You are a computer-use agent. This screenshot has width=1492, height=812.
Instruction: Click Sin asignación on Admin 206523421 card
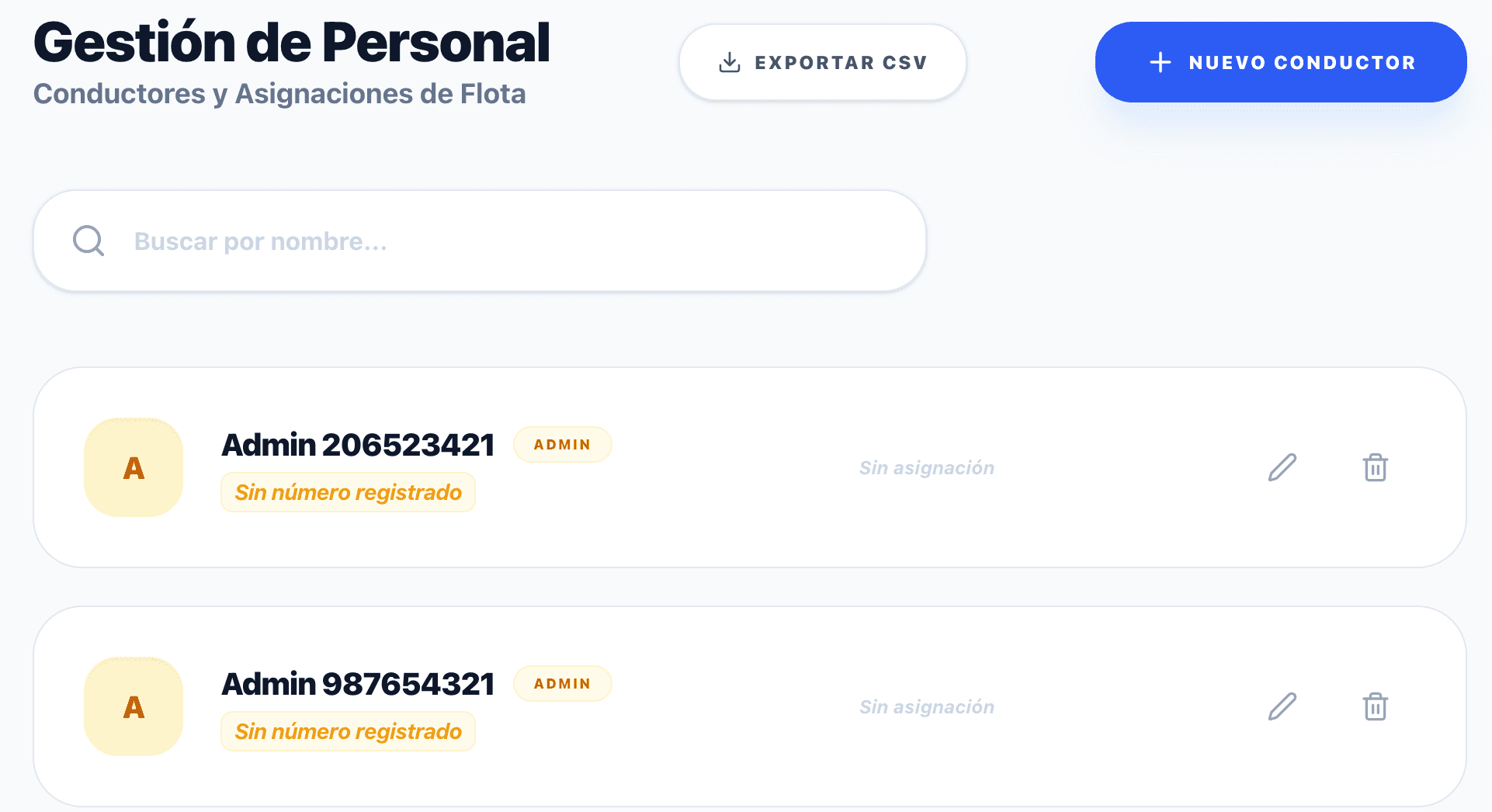point(927,467)
